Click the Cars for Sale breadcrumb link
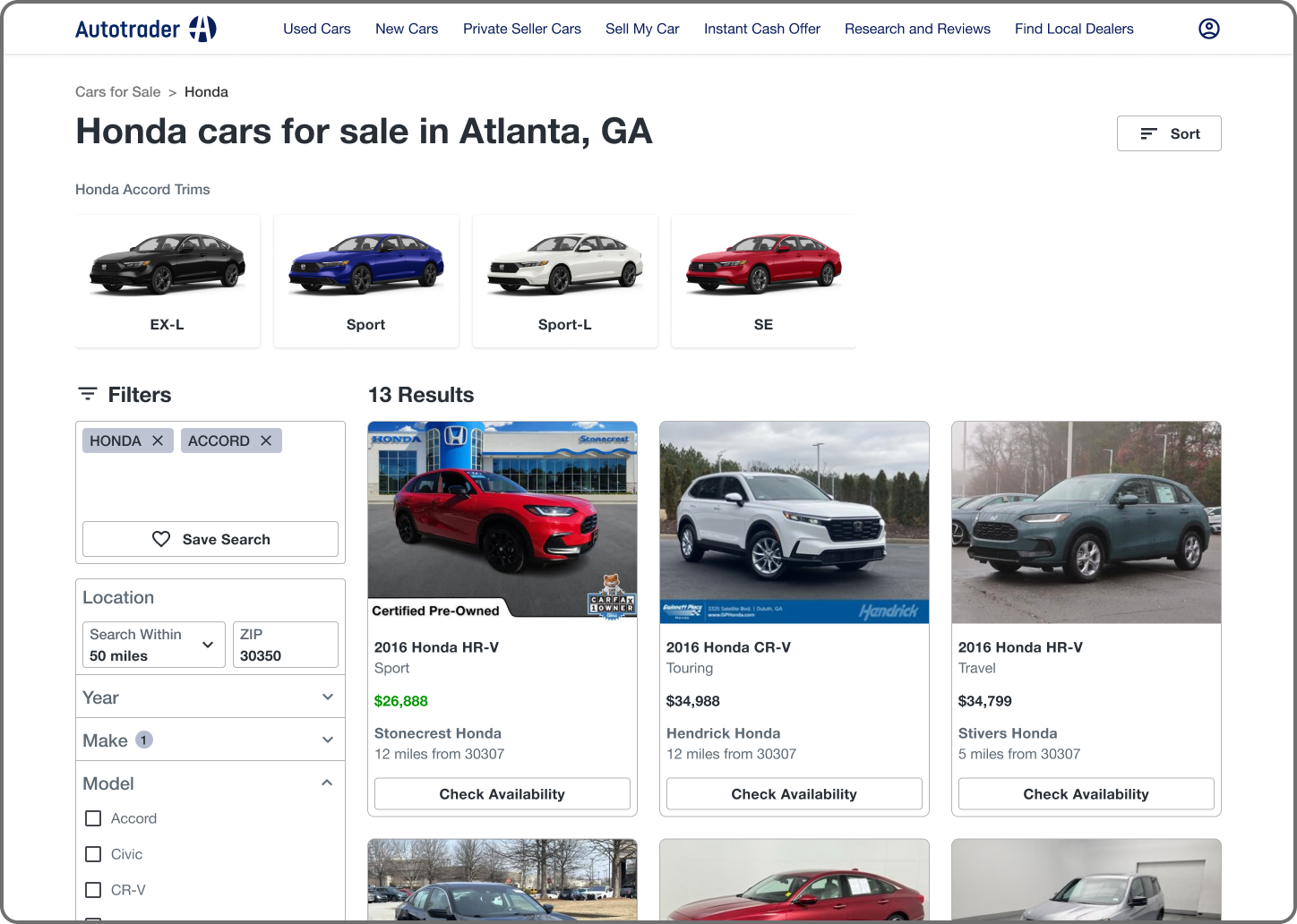 (118, 92)
